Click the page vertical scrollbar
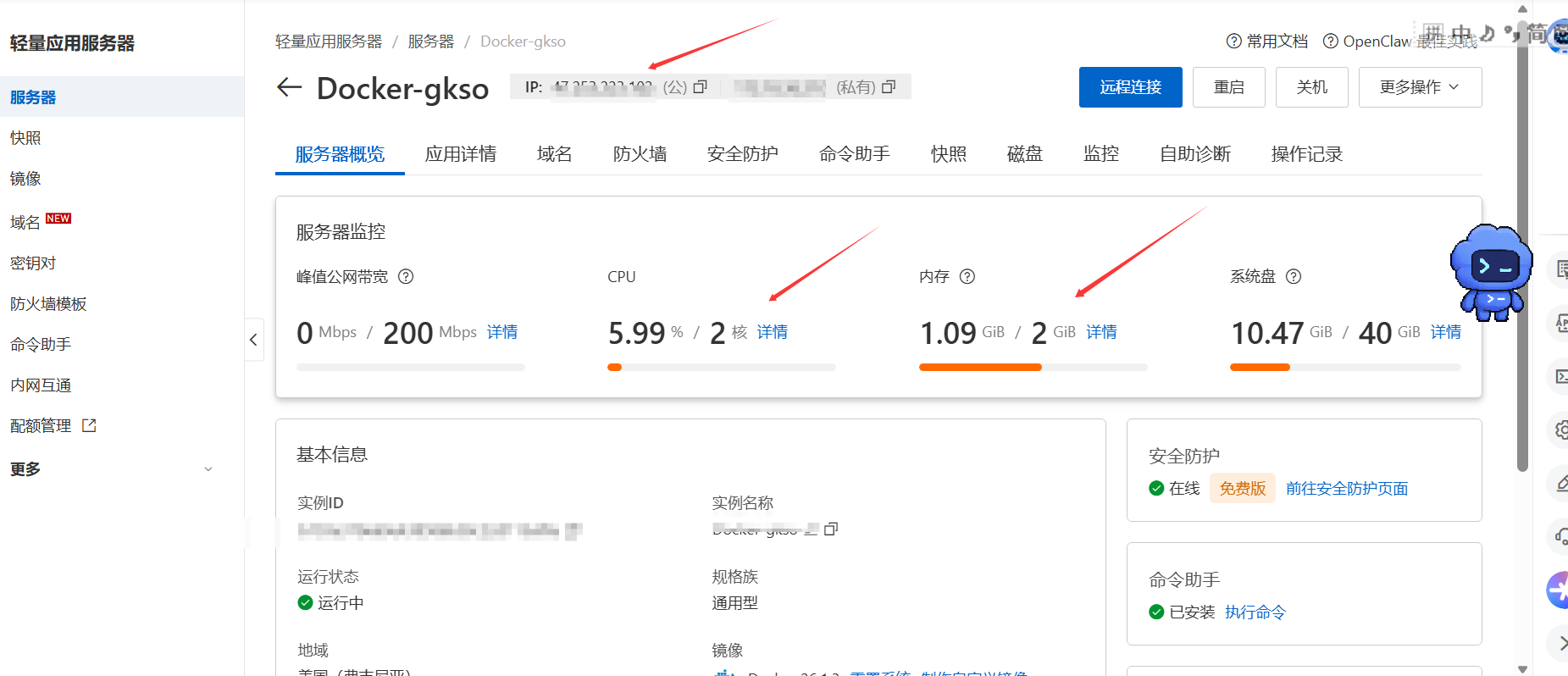Viewport: 1568px width, 676px height. click(x=1522, y=246)
